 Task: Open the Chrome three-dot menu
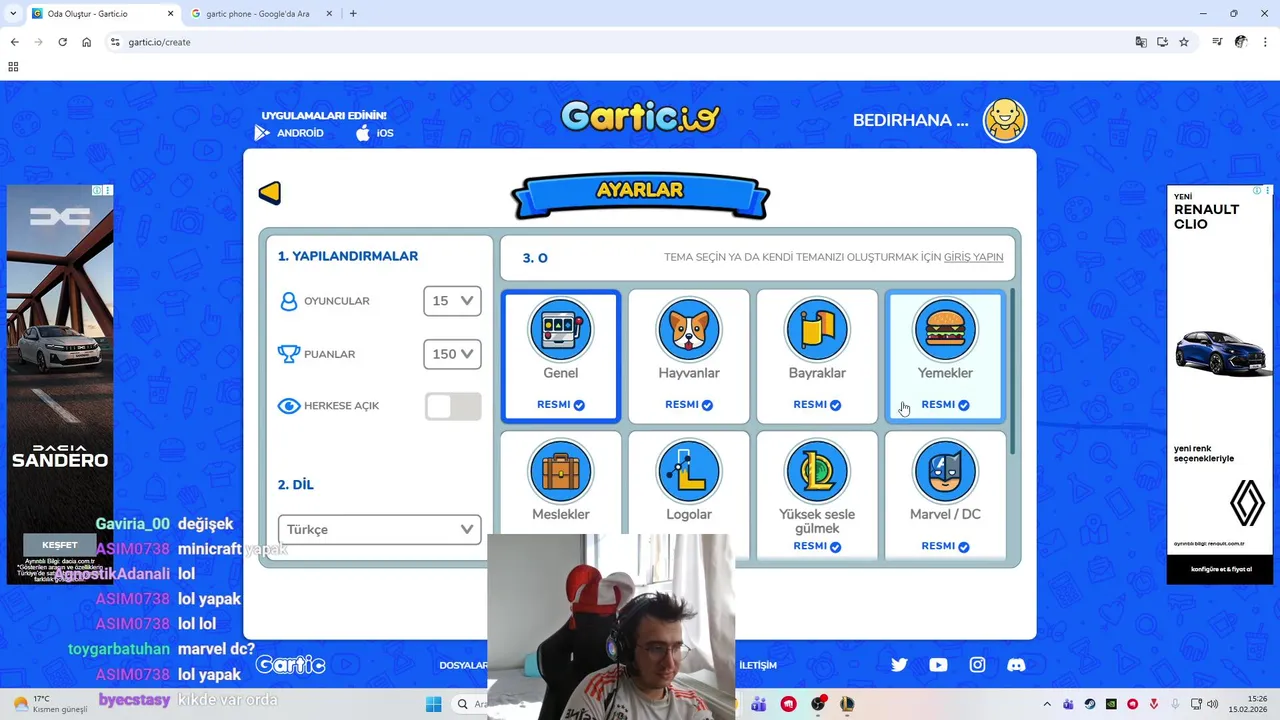1265,42
